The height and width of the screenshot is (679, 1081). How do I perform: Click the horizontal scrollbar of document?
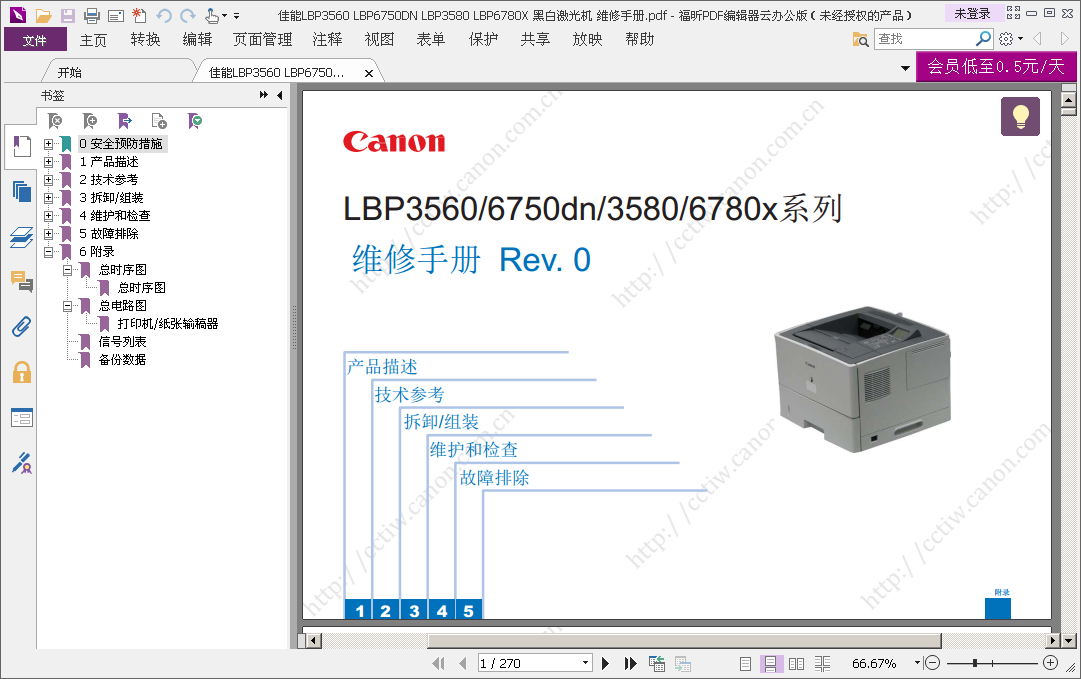(684, 640)
